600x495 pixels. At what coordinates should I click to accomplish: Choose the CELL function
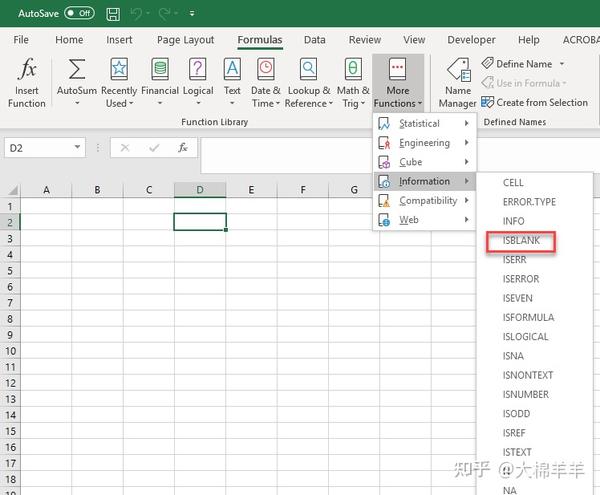pyautogui.click(x=513, y=183)
